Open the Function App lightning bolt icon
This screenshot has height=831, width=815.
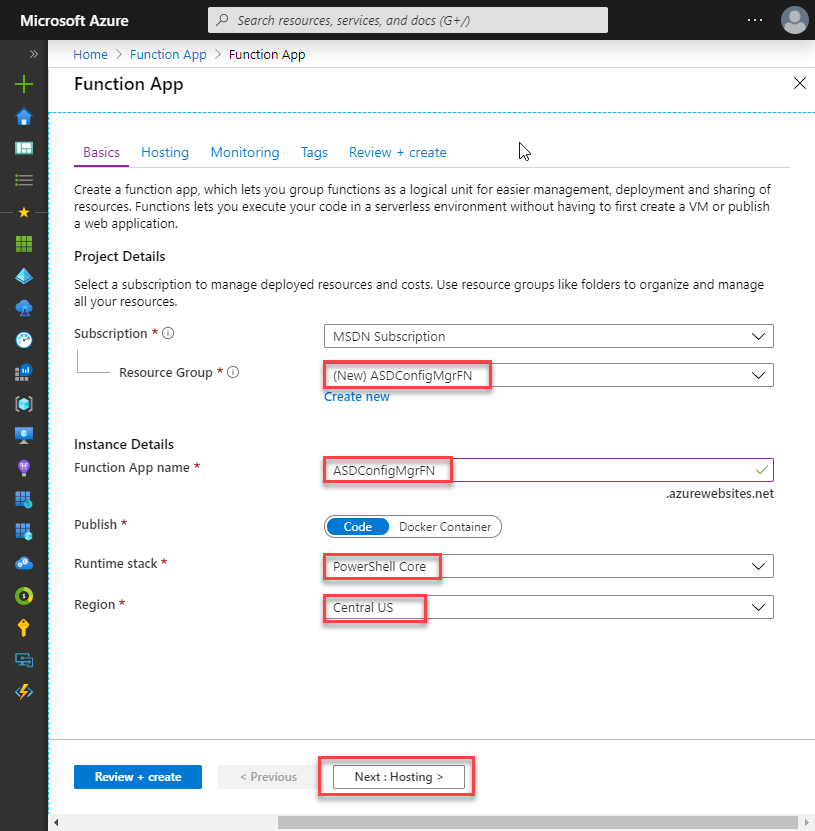[x=24, y=692]
